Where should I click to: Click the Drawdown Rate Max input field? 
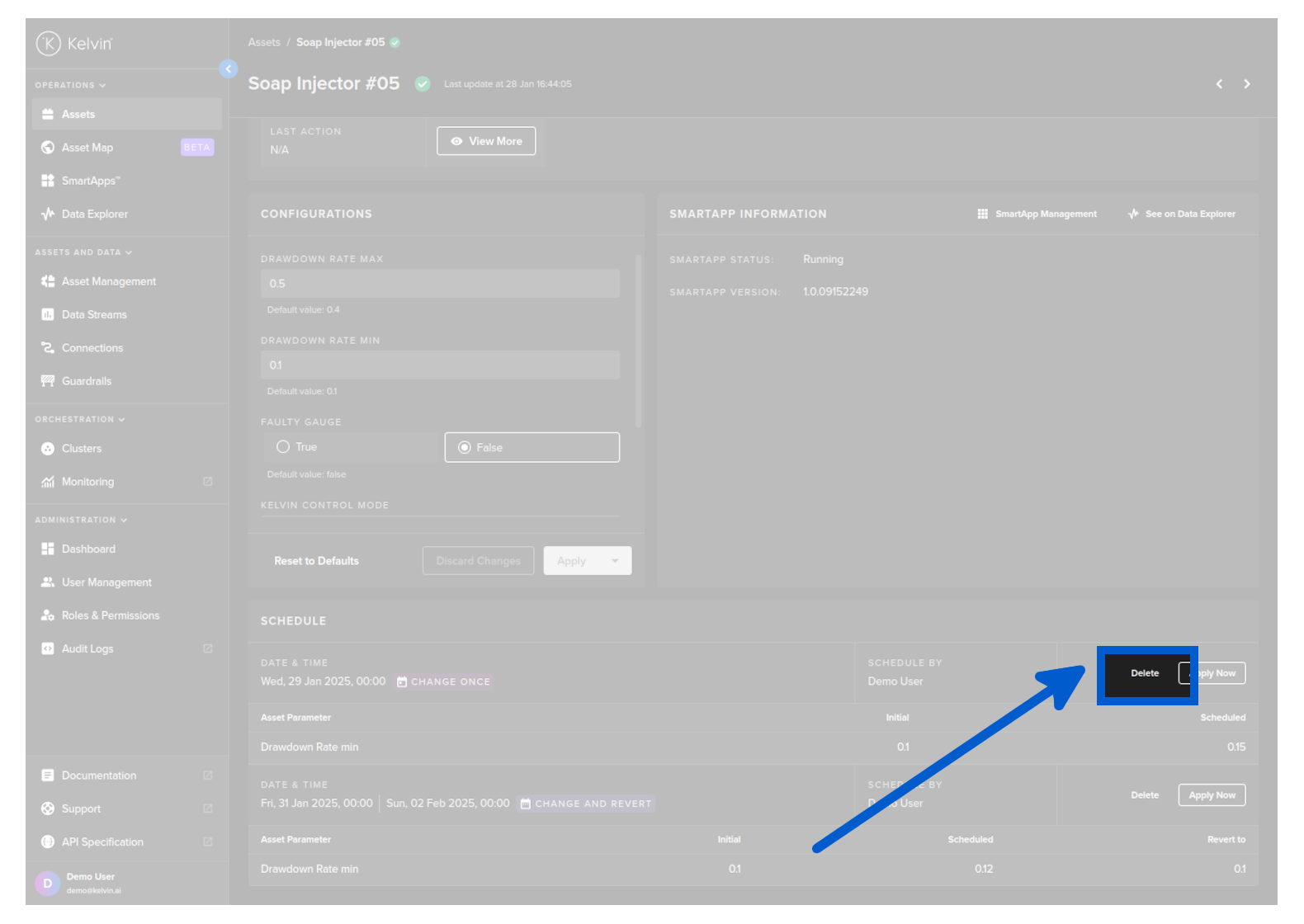coord(439,284)
